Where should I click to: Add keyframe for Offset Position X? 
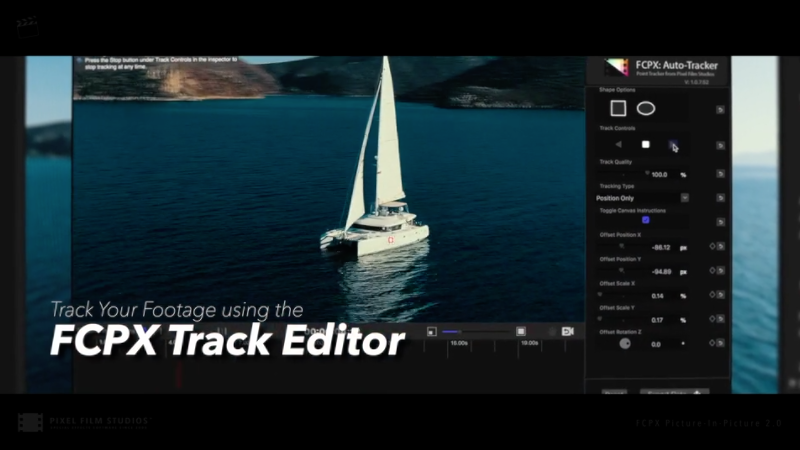(x=712, y=246)
